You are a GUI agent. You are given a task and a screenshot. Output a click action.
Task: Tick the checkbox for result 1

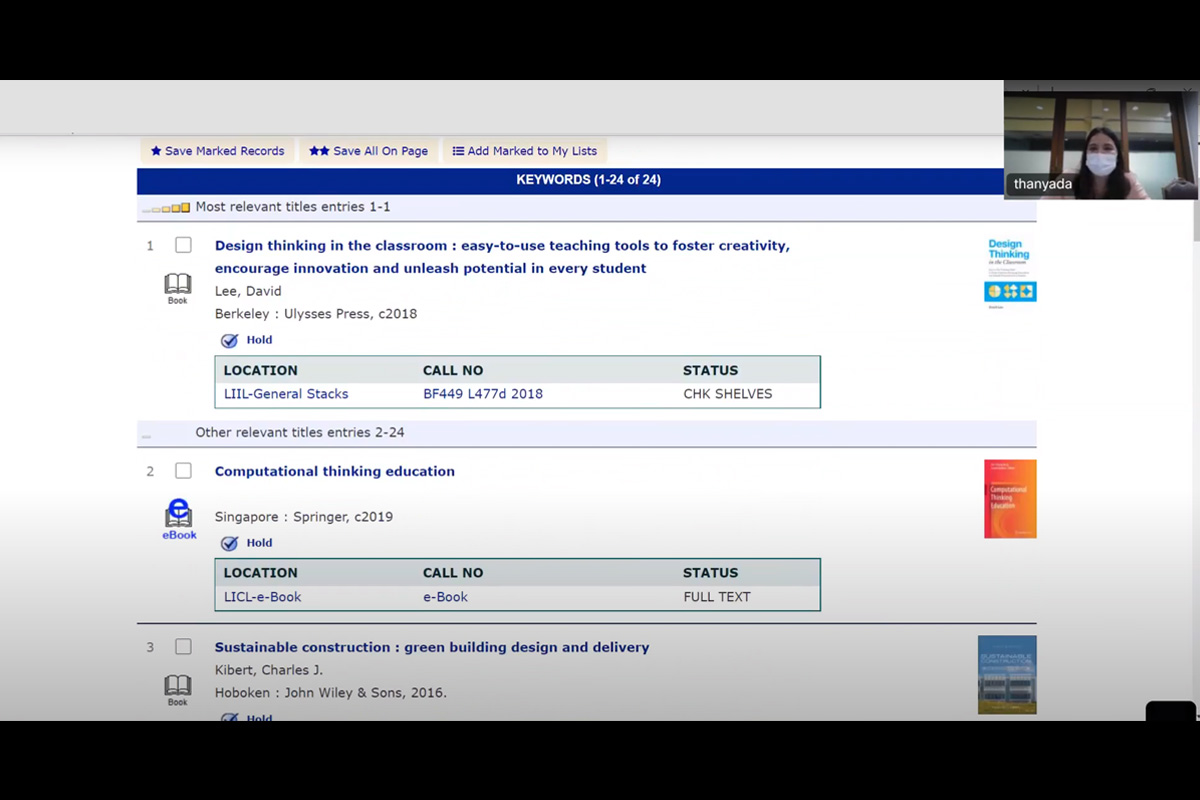point(183,245)
